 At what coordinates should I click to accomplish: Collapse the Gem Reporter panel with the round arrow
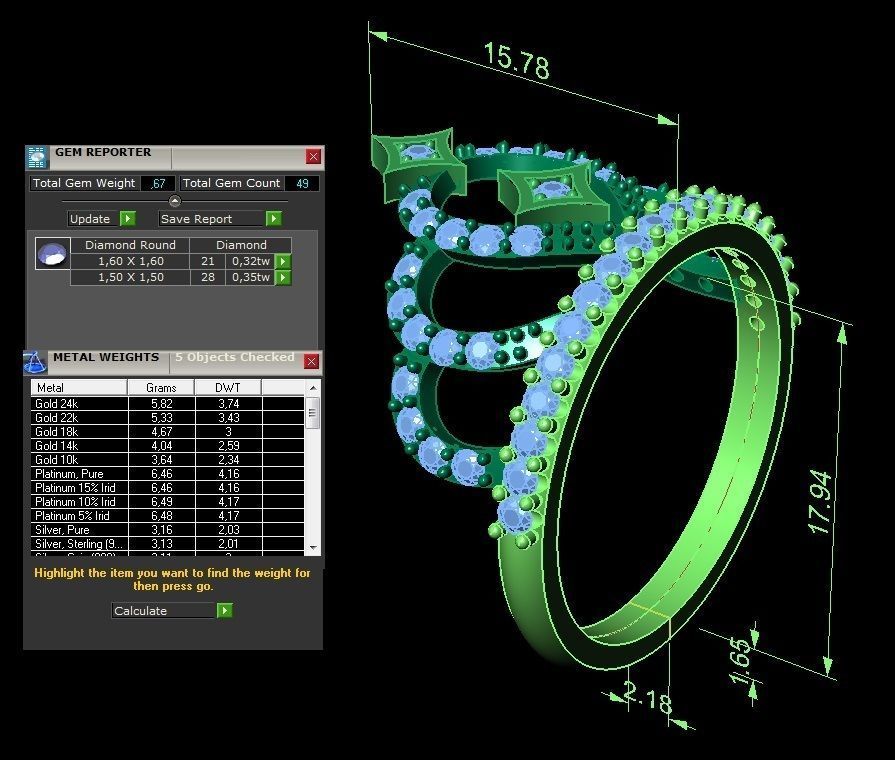point(175,201)
